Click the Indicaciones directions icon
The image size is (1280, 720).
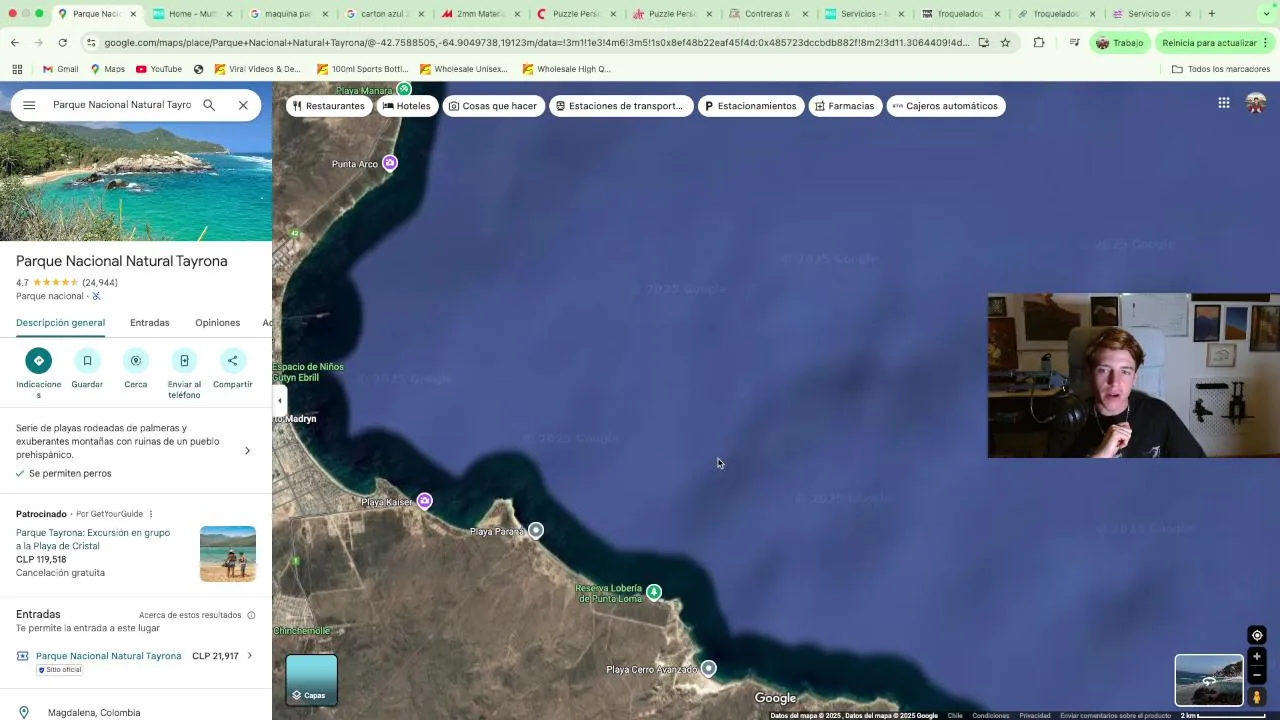tap(38, 361)
